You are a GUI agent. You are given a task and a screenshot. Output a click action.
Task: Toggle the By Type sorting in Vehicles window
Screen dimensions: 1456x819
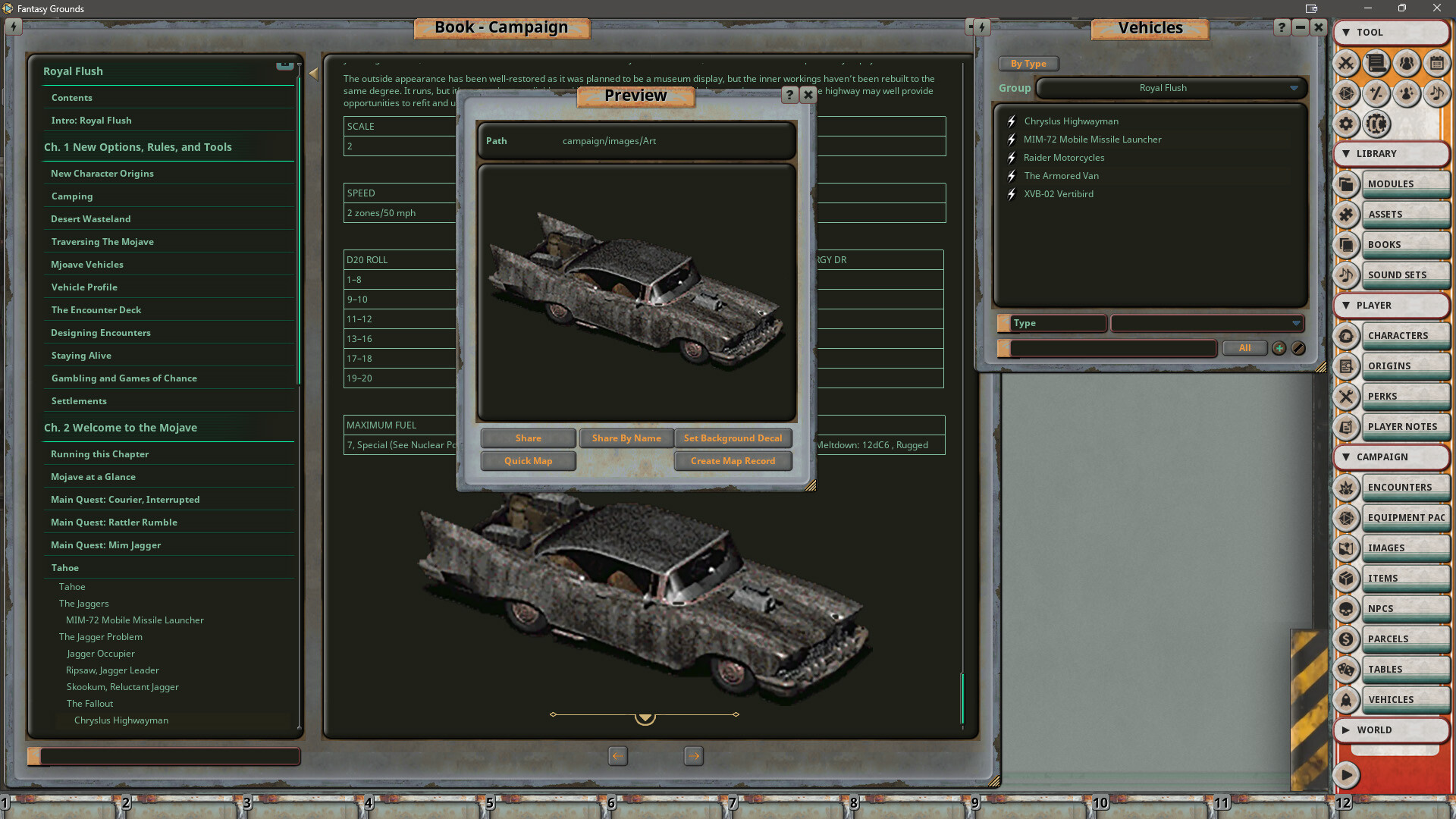point(1028,64)
